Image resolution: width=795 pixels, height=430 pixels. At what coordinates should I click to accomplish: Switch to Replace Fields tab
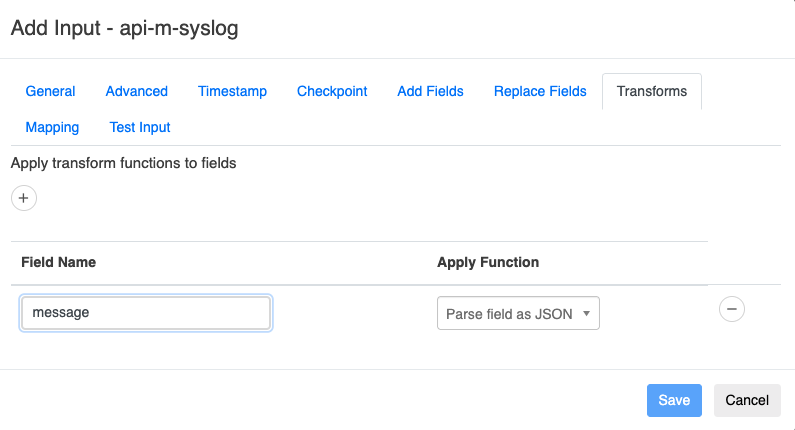tap(540, 91)
